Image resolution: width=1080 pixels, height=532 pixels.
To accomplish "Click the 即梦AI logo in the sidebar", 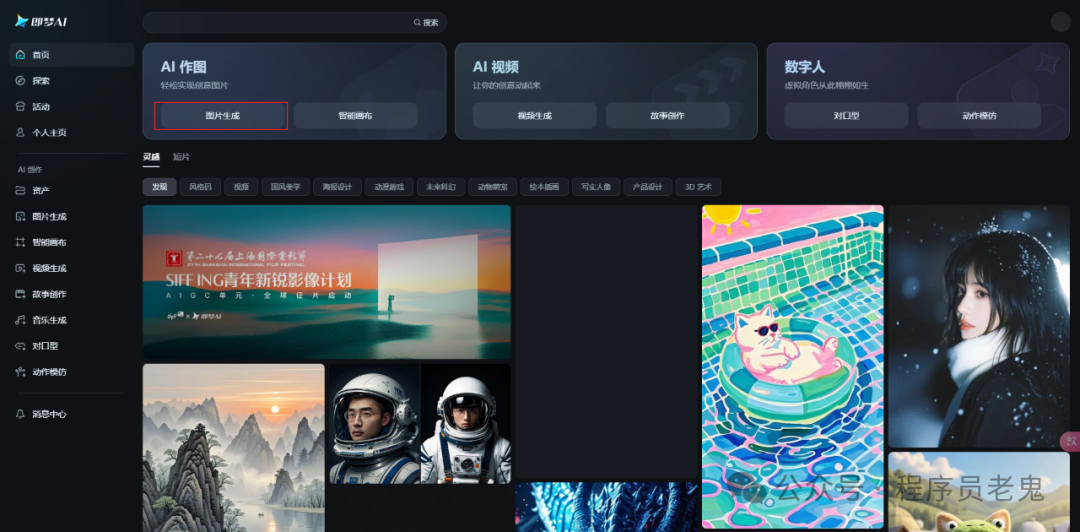I will click(42, 21).
